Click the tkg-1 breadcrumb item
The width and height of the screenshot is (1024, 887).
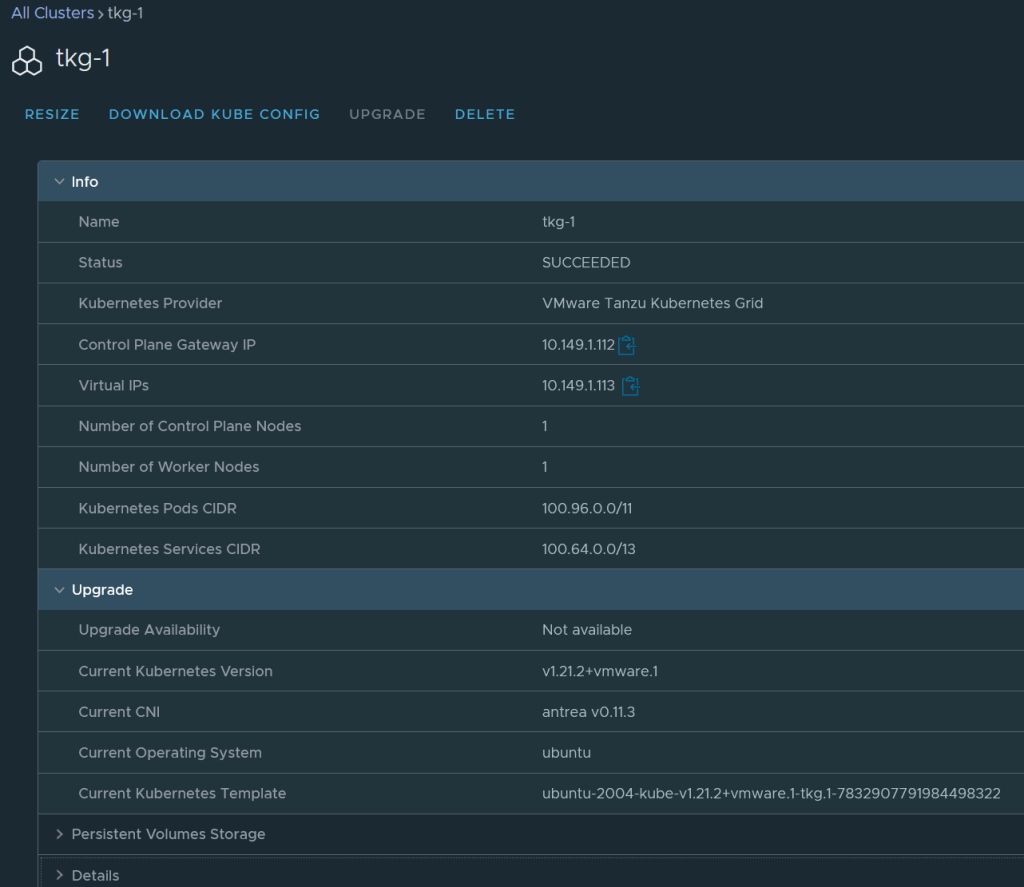pos(125,13)
